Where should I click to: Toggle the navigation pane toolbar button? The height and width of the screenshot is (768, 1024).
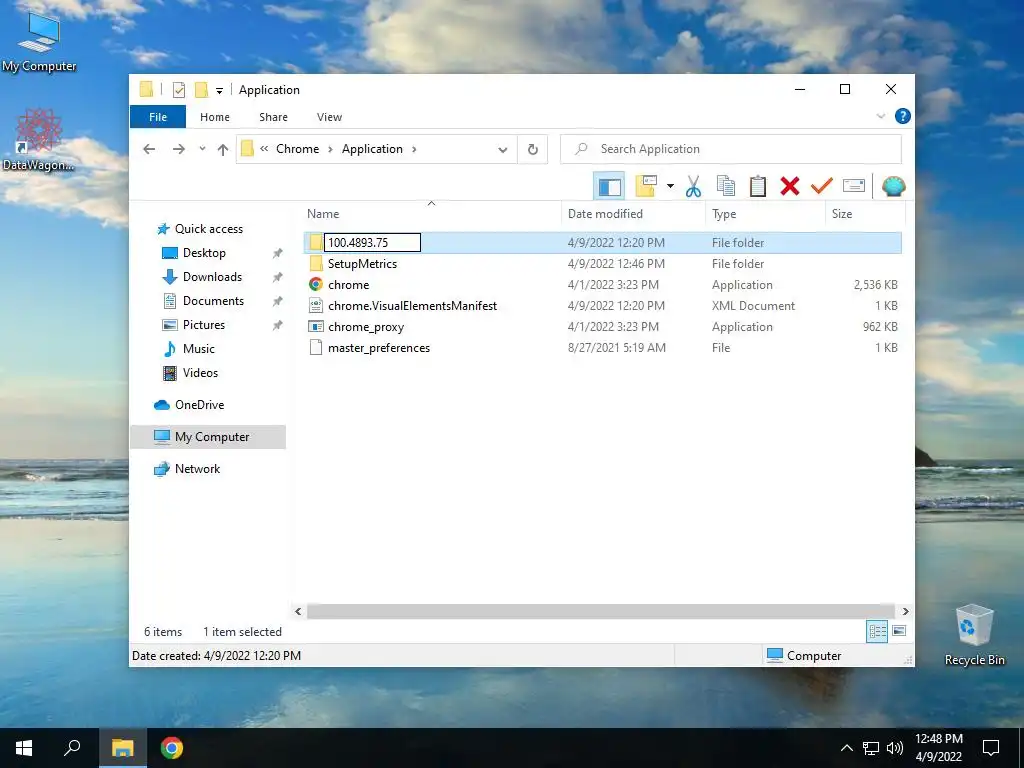pyautogui.click(x=609, y=186)
